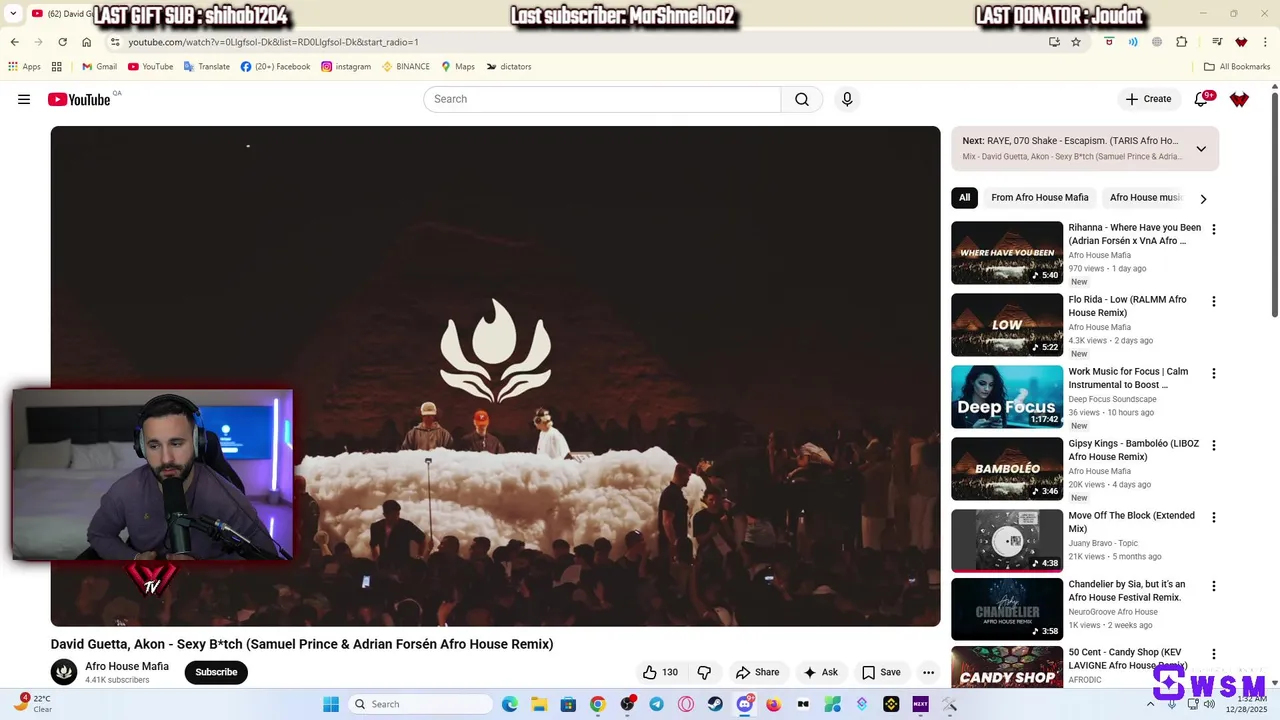This screenshot has height=720, width=1280.
Task: Play the Rihanna Where Have You Been thumbnail
Action: tap(1007, 252)
